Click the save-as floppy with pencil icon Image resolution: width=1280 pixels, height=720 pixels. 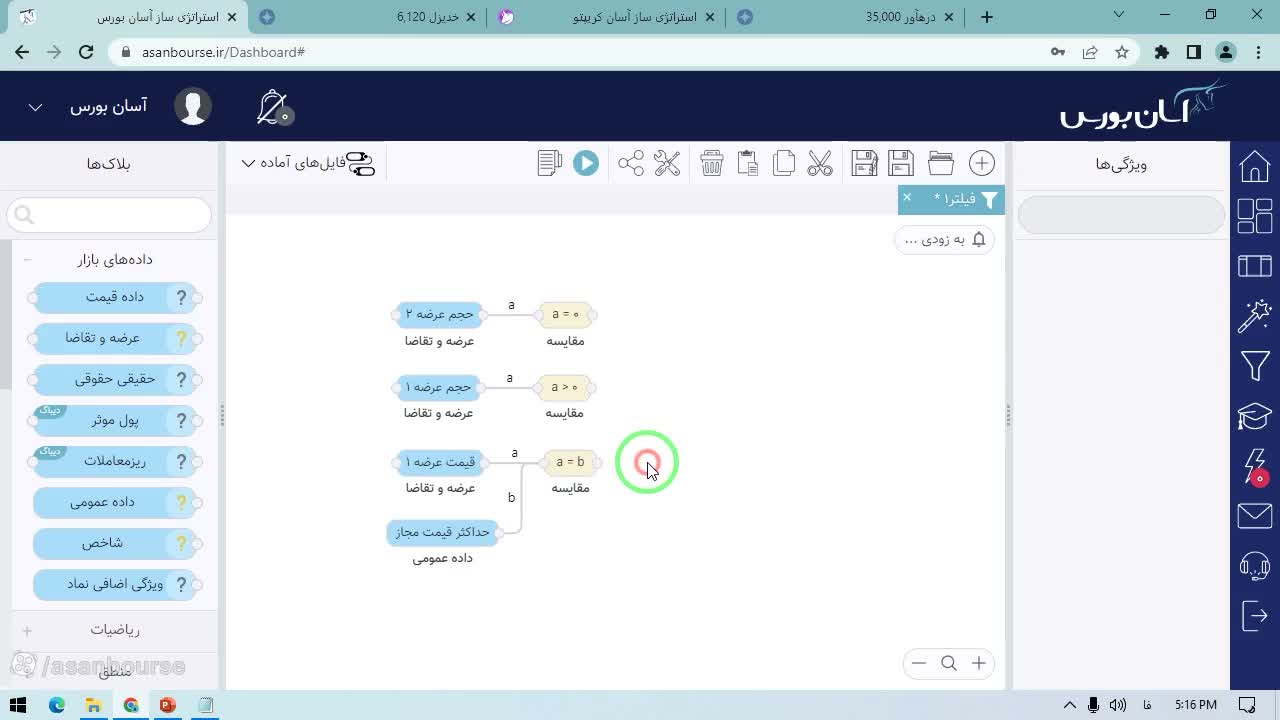(x=864, y=163)
